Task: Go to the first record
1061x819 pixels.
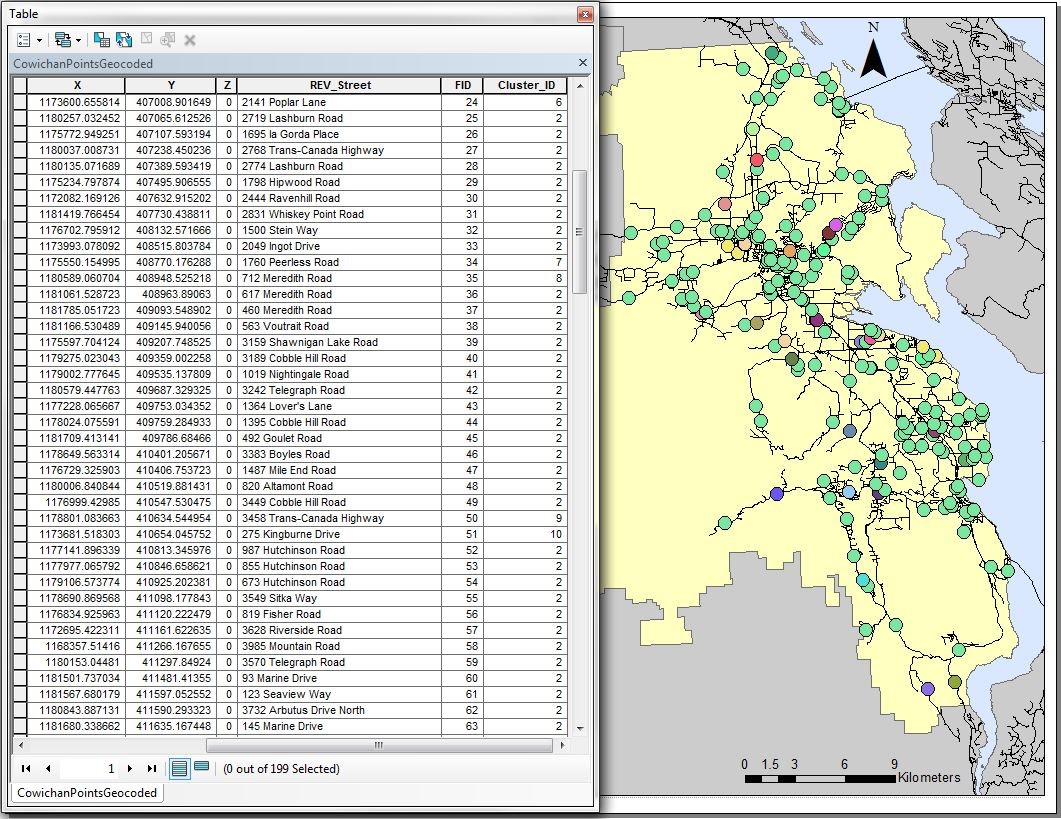Action: (x=26, y=769)
